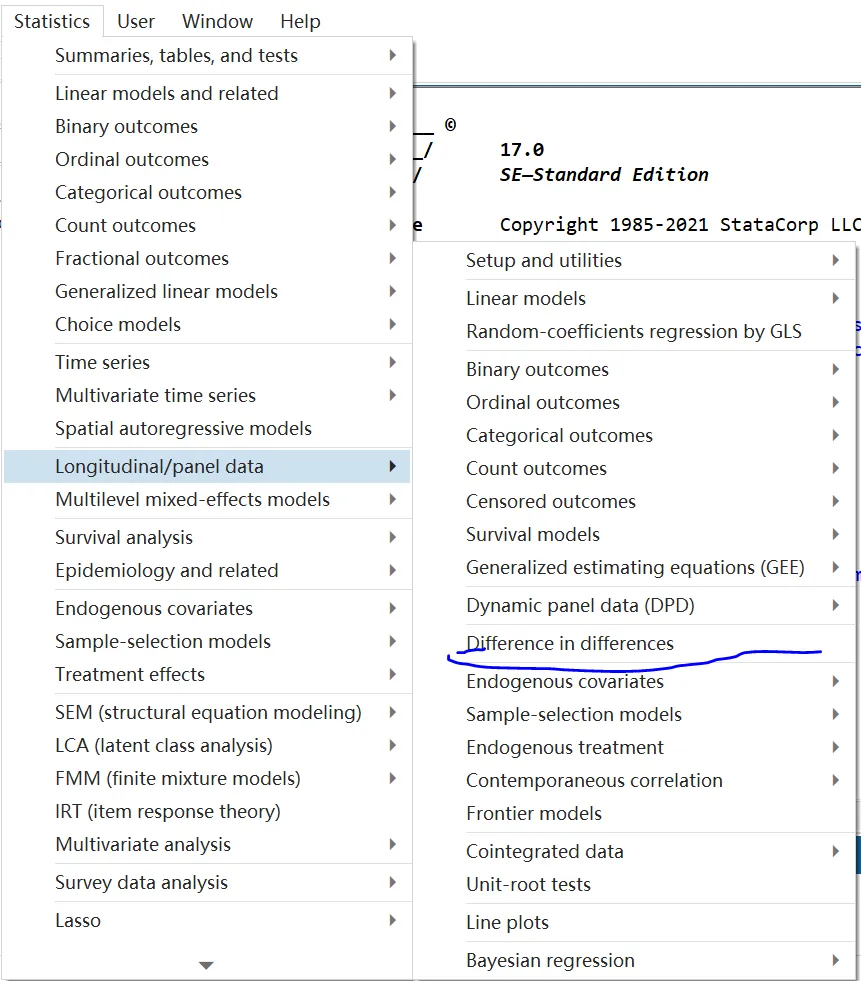Open Fractional outcomes submenu

point(207,258)
